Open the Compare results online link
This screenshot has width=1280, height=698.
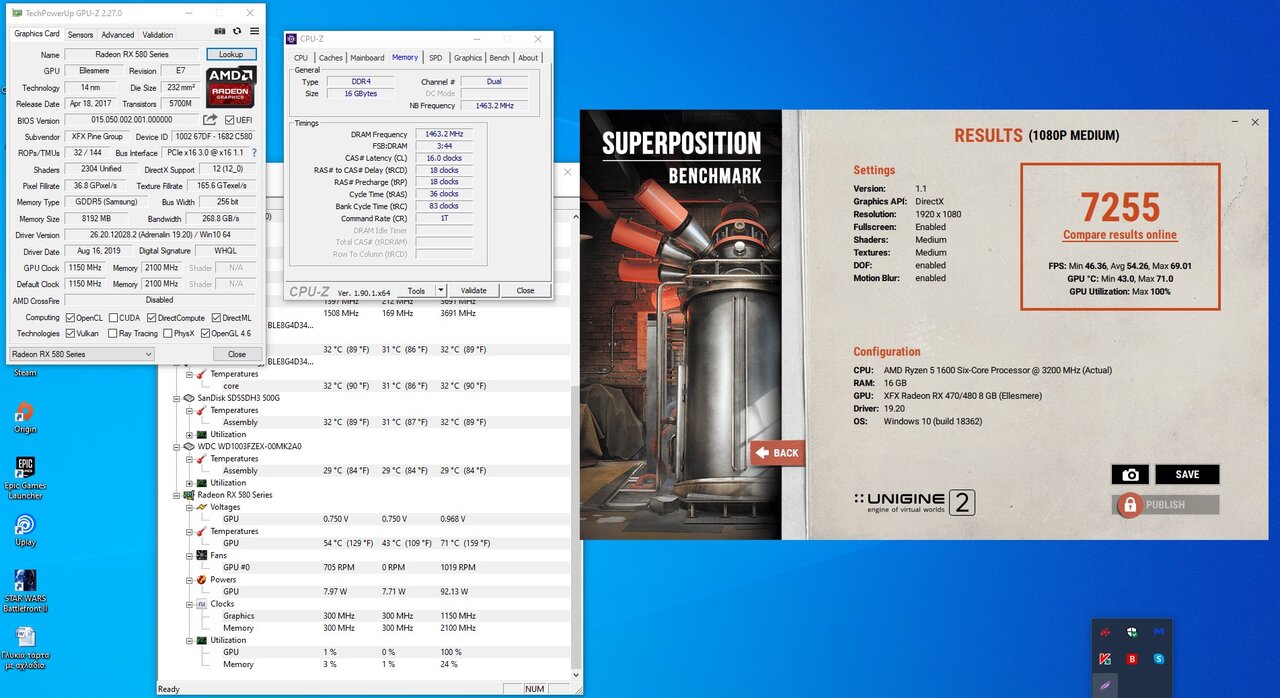1120,235
